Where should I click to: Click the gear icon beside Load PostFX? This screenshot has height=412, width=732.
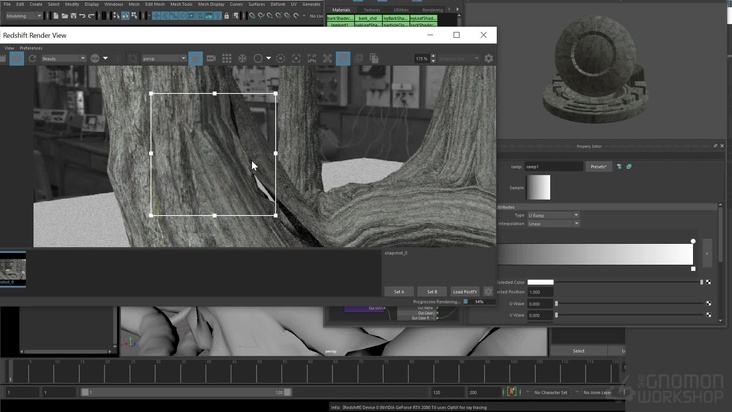click(x=488, y=291)
